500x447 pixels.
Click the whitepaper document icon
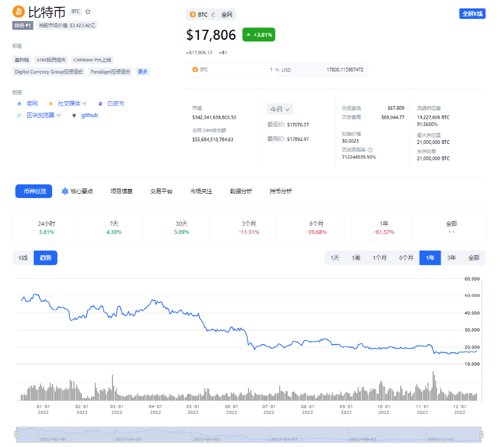[x=100, y=104]
